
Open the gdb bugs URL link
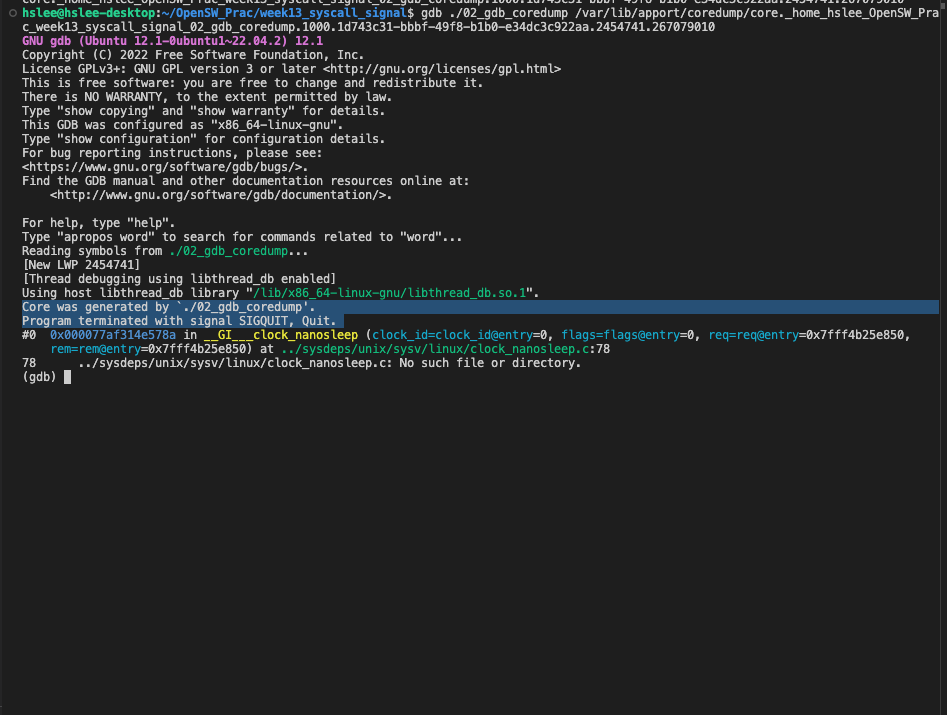162,167
